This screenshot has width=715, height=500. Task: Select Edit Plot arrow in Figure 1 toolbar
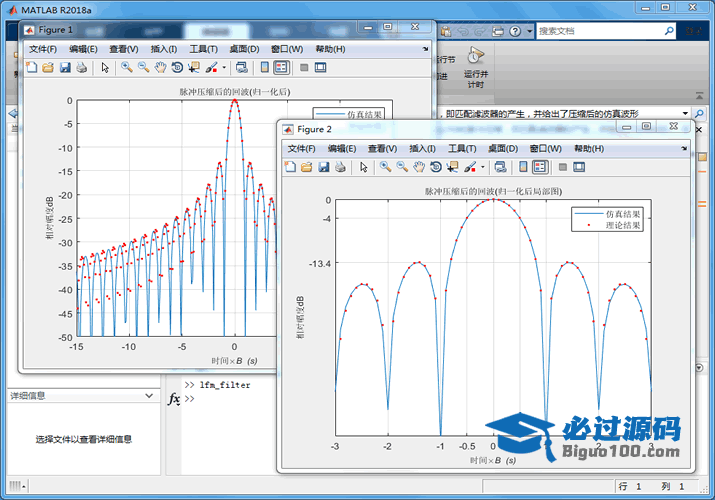coord(105,67)
